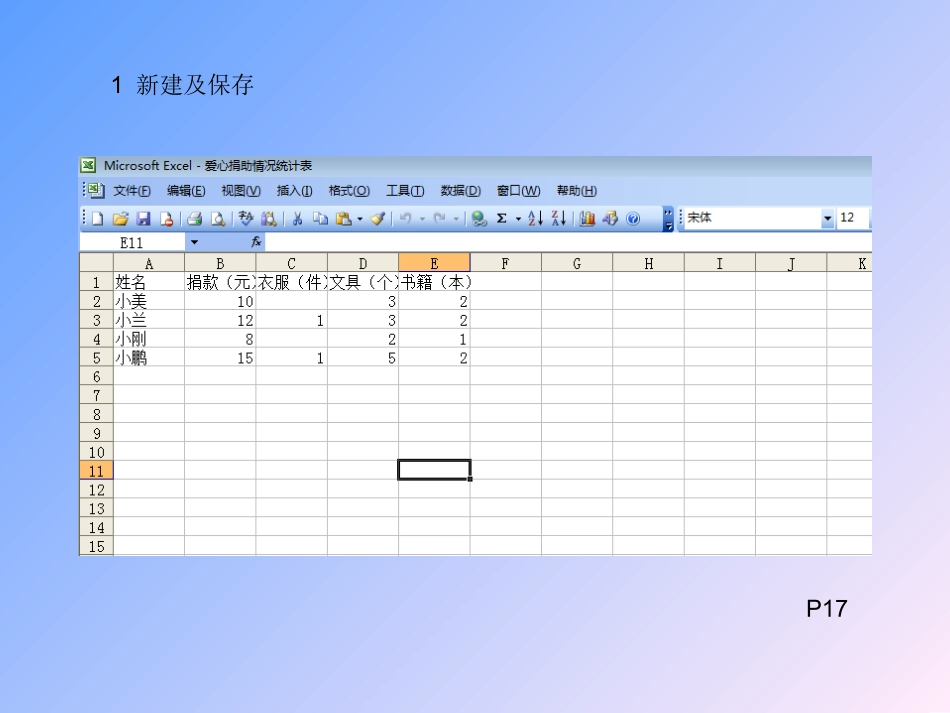Open the 数据(D) menu
This screenshot has height=713, width=950.
click(460, 191)
